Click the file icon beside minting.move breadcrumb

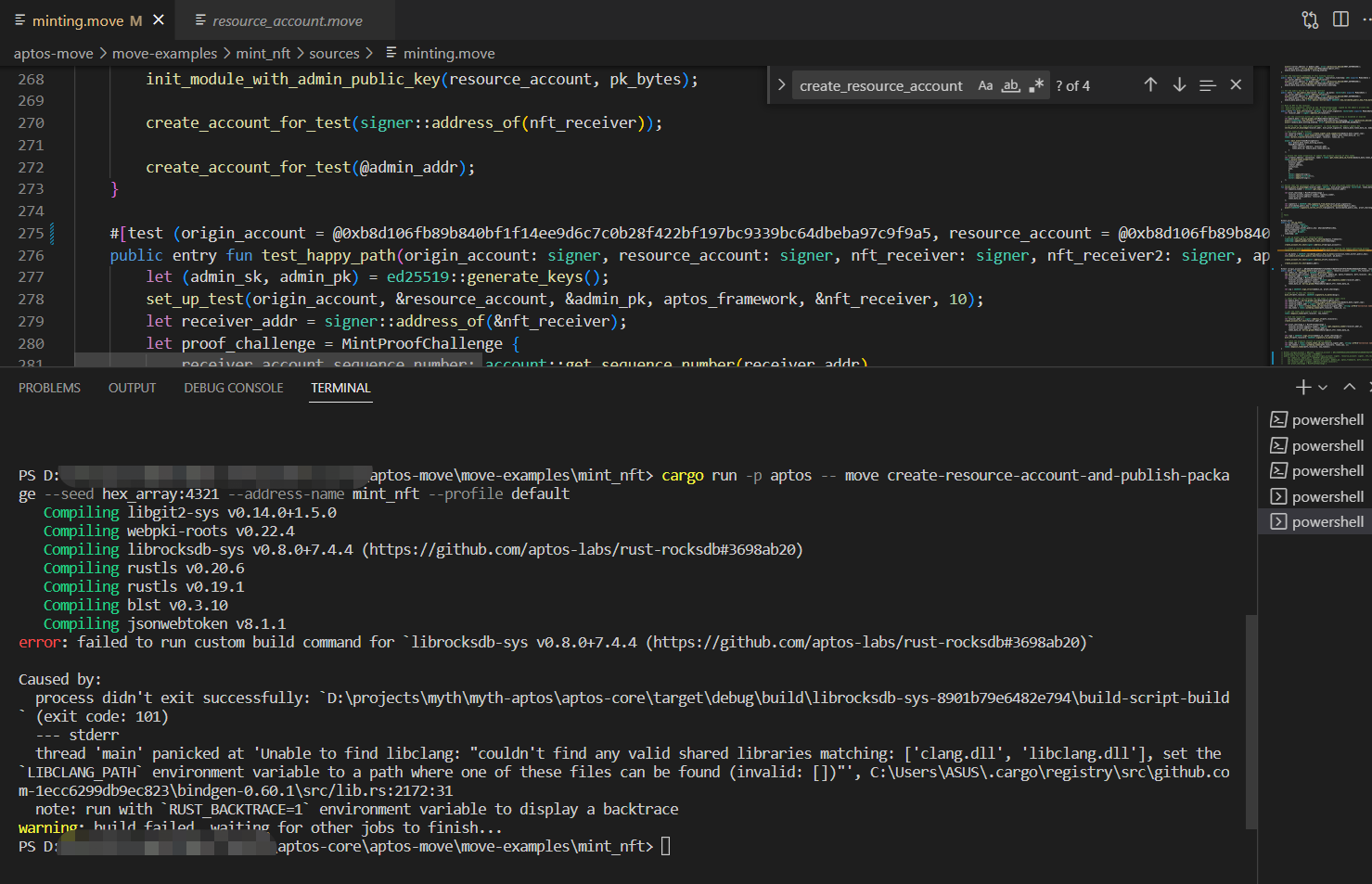coord(391,53)
